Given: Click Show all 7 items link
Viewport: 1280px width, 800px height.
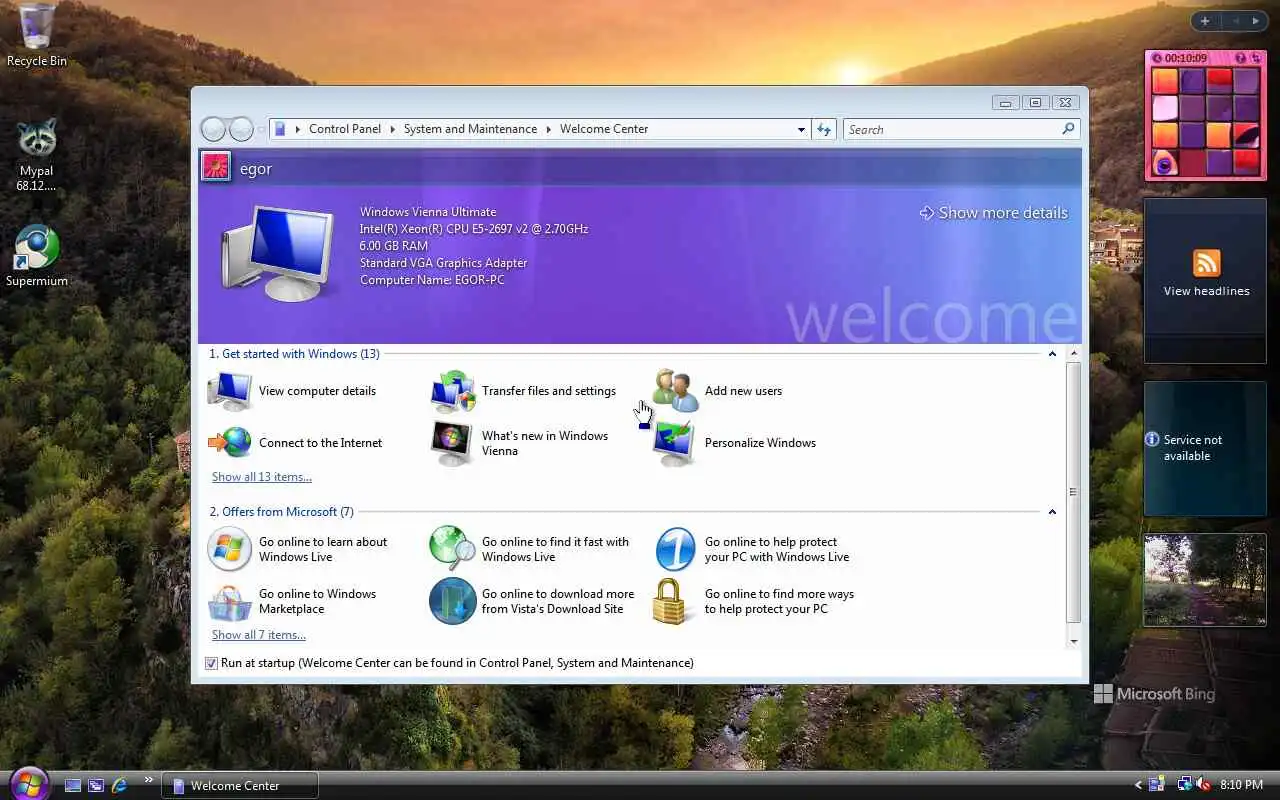Looking at the screenshot, I should [259, 635].
